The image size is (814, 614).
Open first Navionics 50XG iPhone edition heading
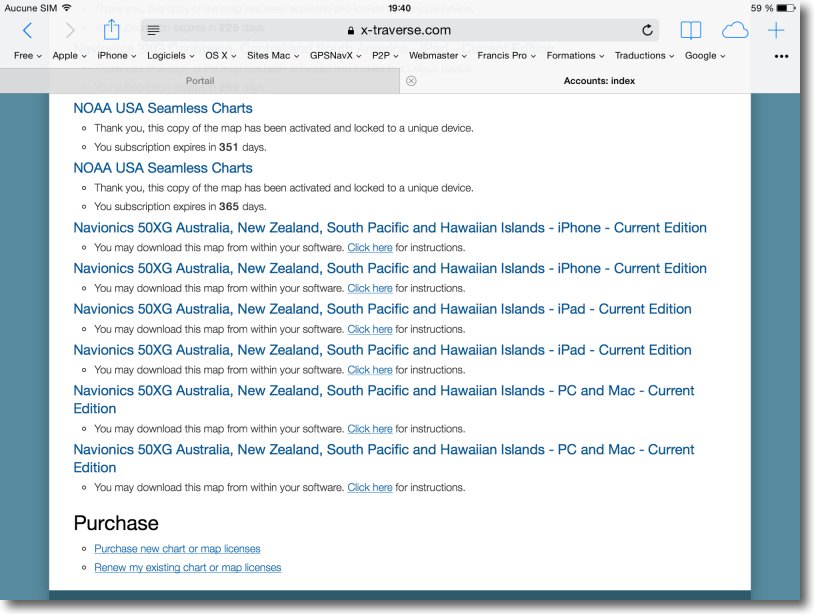tap(390, 227)
